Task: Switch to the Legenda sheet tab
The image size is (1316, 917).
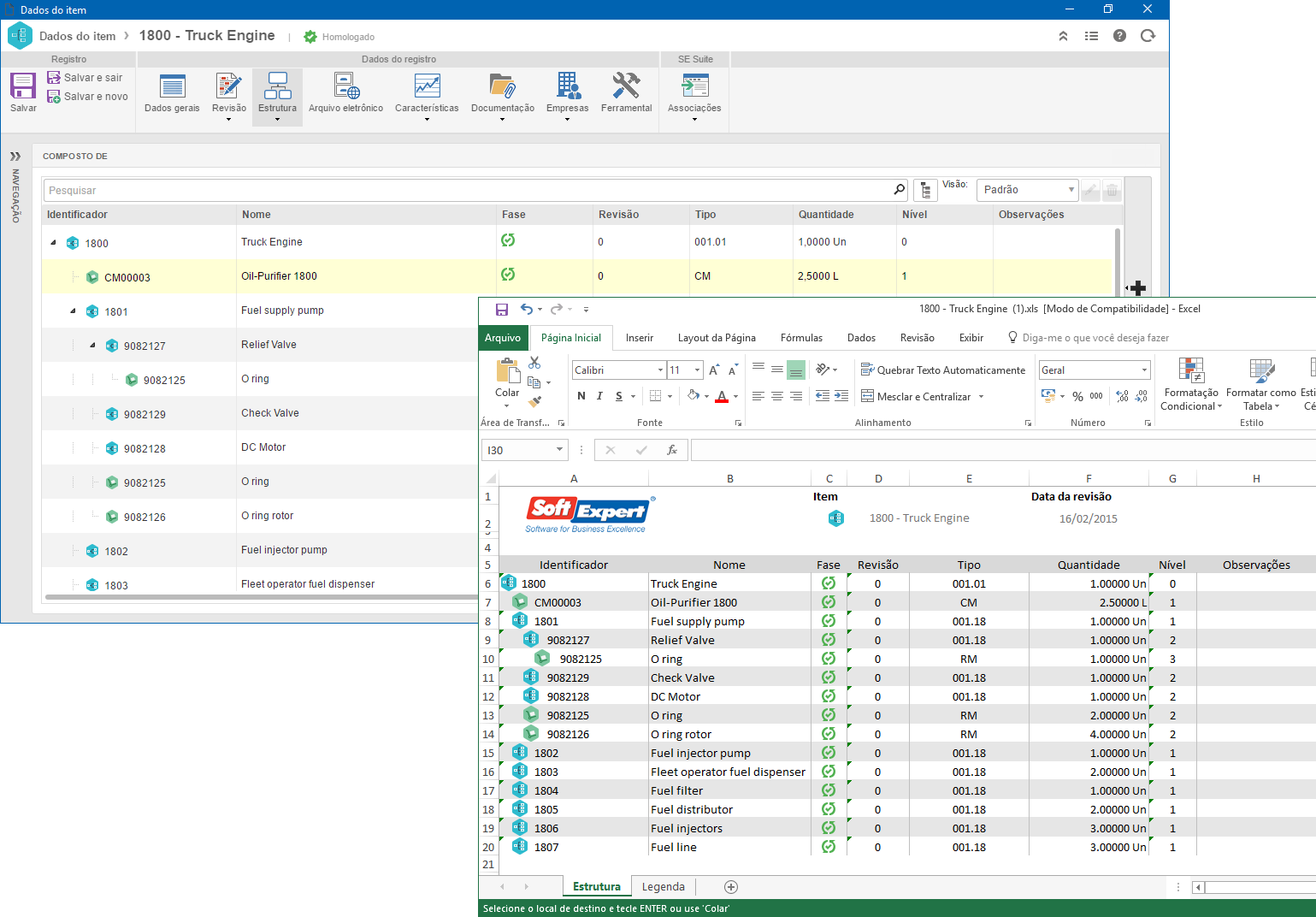Action: (664, 887)
